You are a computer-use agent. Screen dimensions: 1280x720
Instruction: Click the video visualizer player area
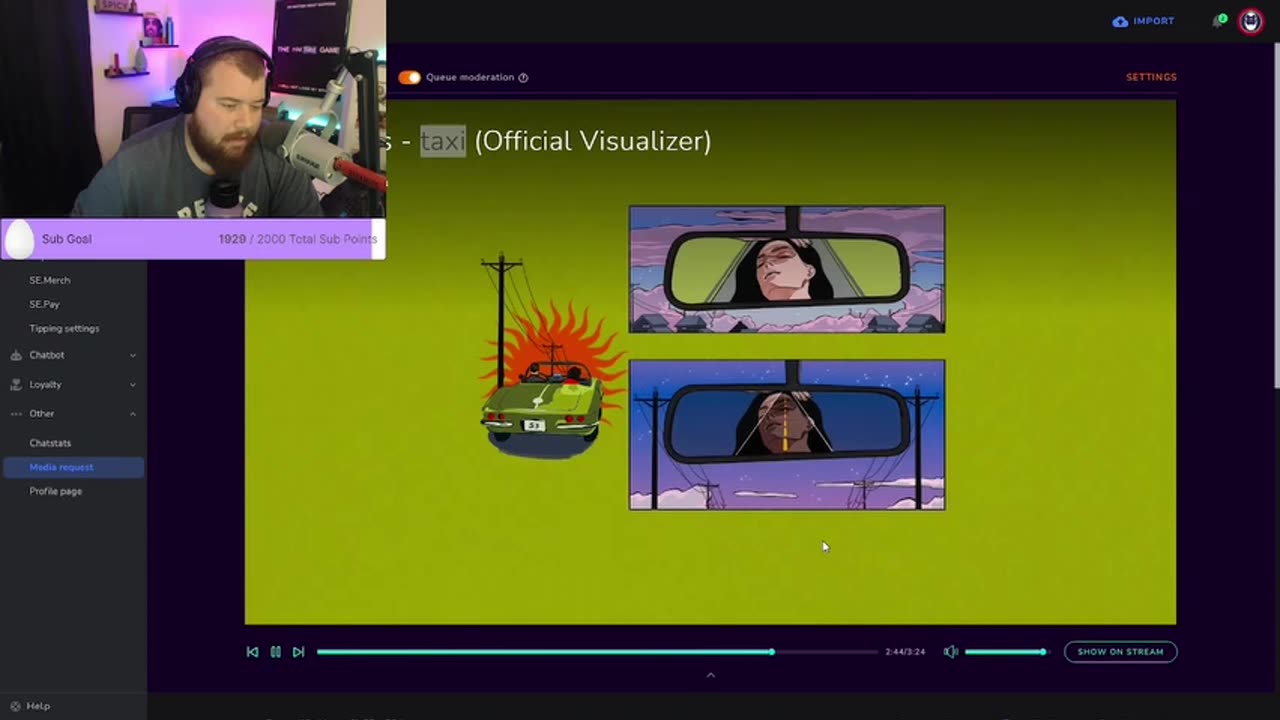point(710,362)
